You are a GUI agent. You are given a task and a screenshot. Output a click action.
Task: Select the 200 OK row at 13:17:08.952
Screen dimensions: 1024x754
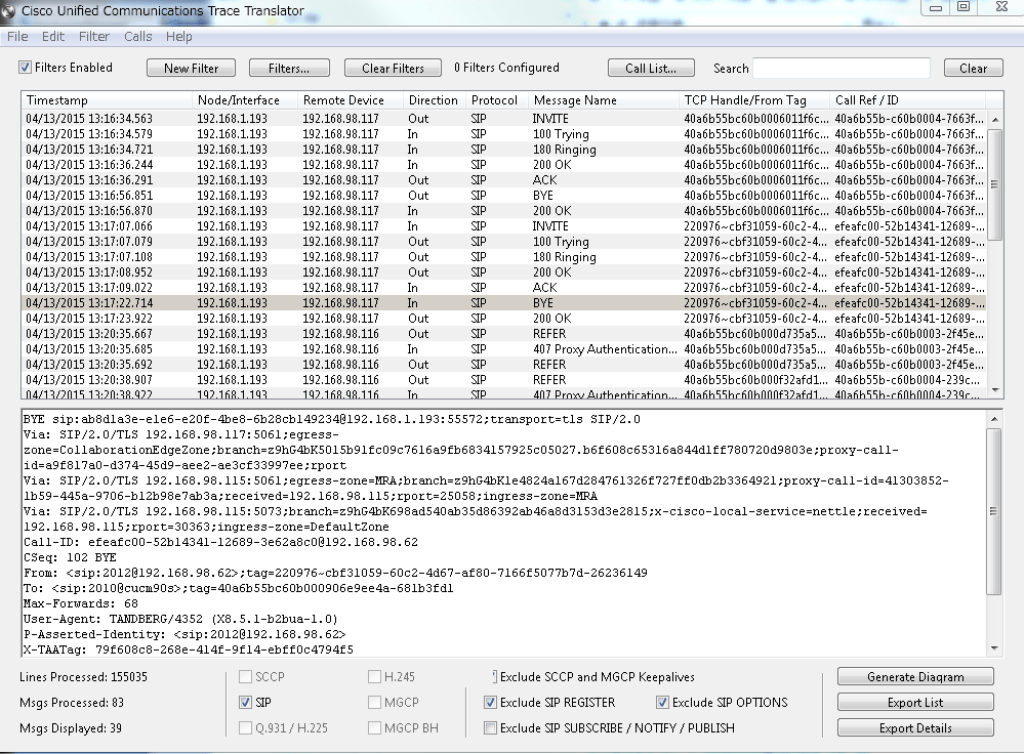[x=504, y=272]
